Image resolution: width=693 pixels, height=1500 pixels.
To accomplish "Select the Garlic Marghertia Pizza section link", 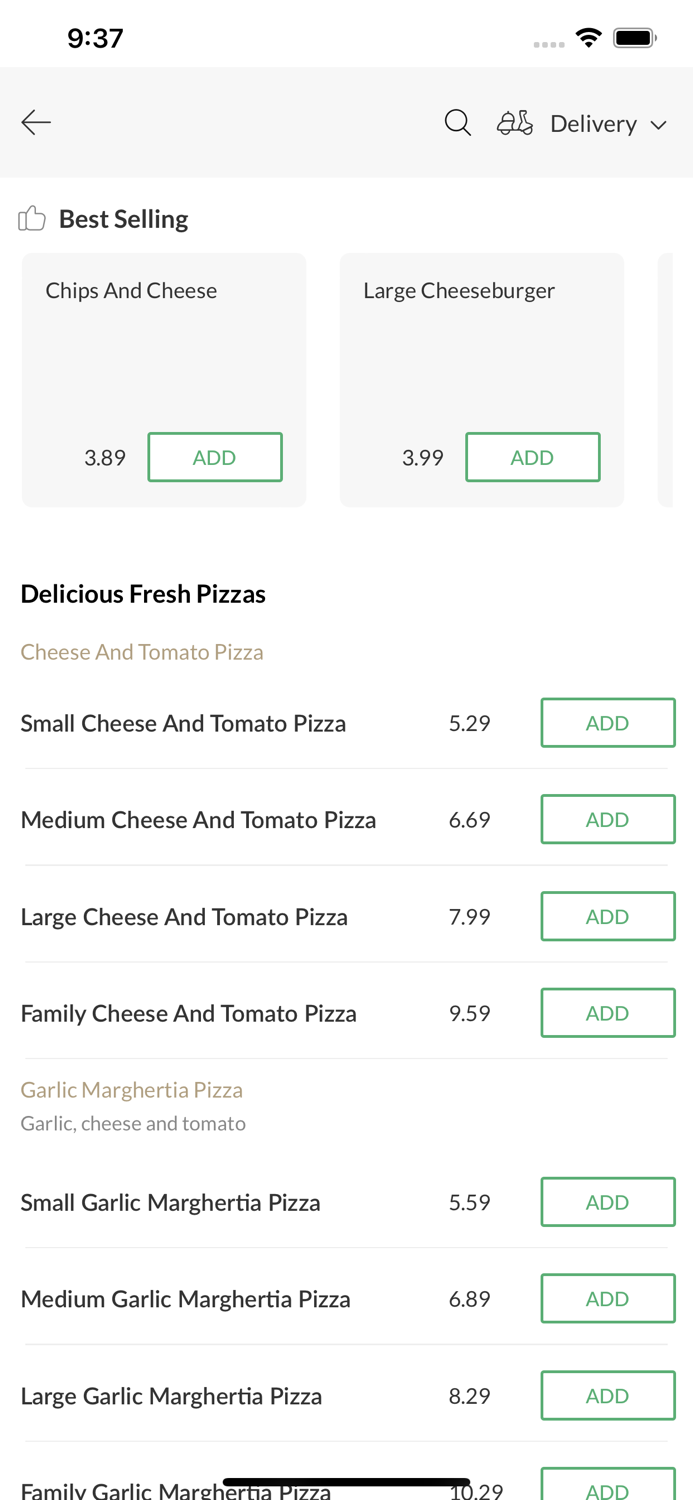I will 131,1089.
